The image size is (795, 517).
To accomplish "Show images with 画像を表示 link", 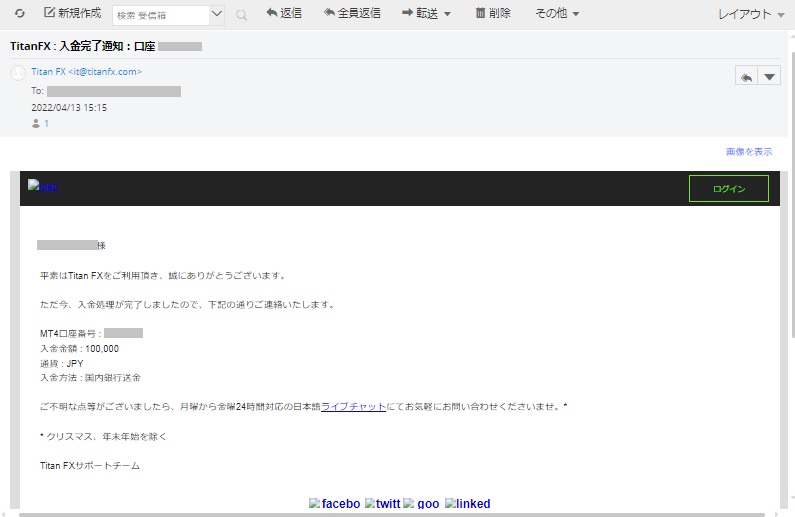I will 749,152.
